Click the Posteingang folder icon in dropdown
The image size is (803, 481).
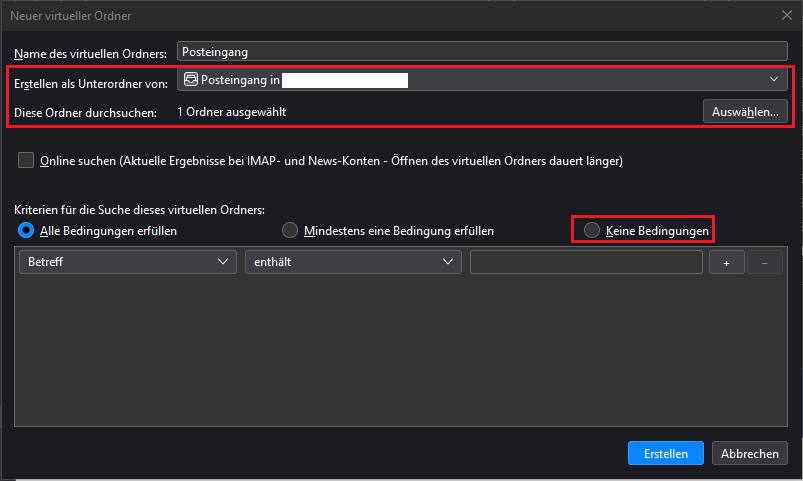tap(191, 79)
